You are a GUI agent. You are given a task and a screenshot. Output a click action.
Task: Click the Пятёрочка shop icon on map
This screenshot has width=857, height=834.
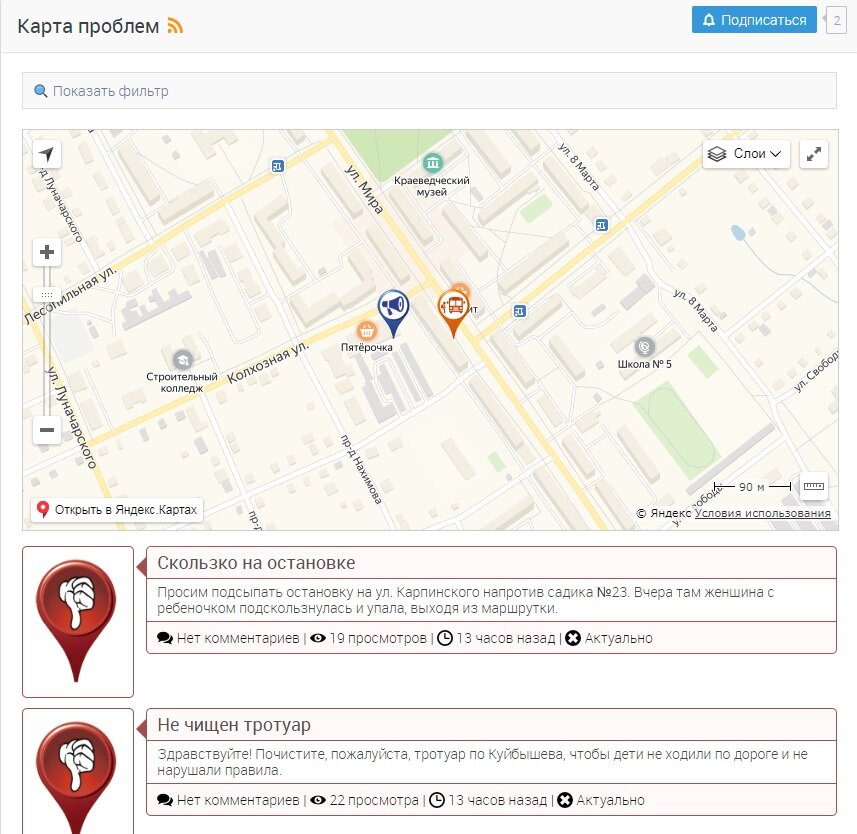[366, 331]
